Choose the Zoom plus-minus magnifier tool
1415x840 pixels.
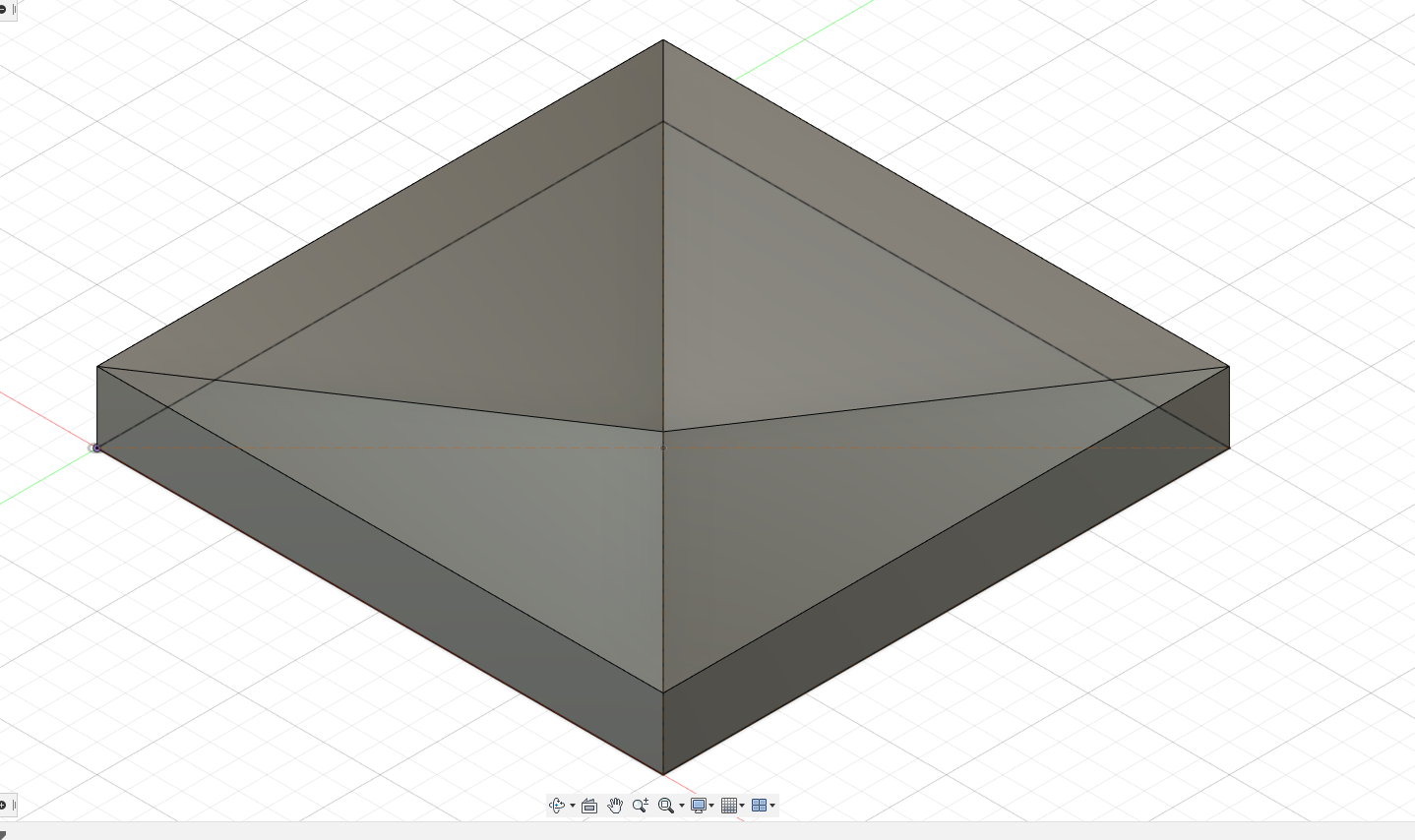pos(640,806)
